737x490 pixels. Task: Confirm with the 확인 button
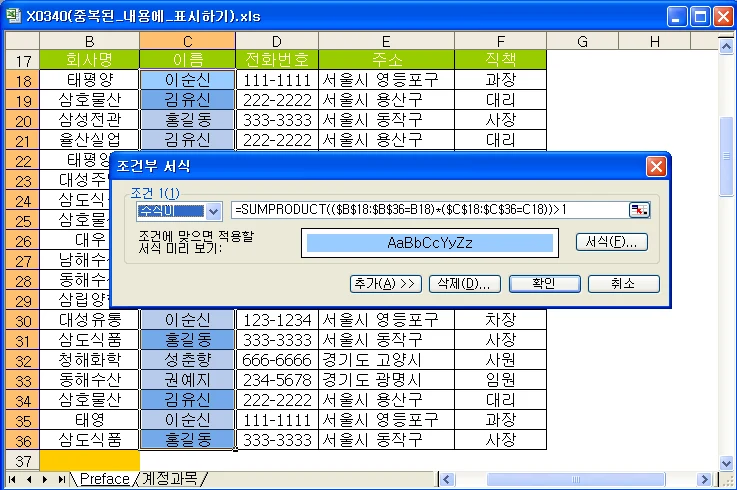pyautogui.click(x=544, y=284)
